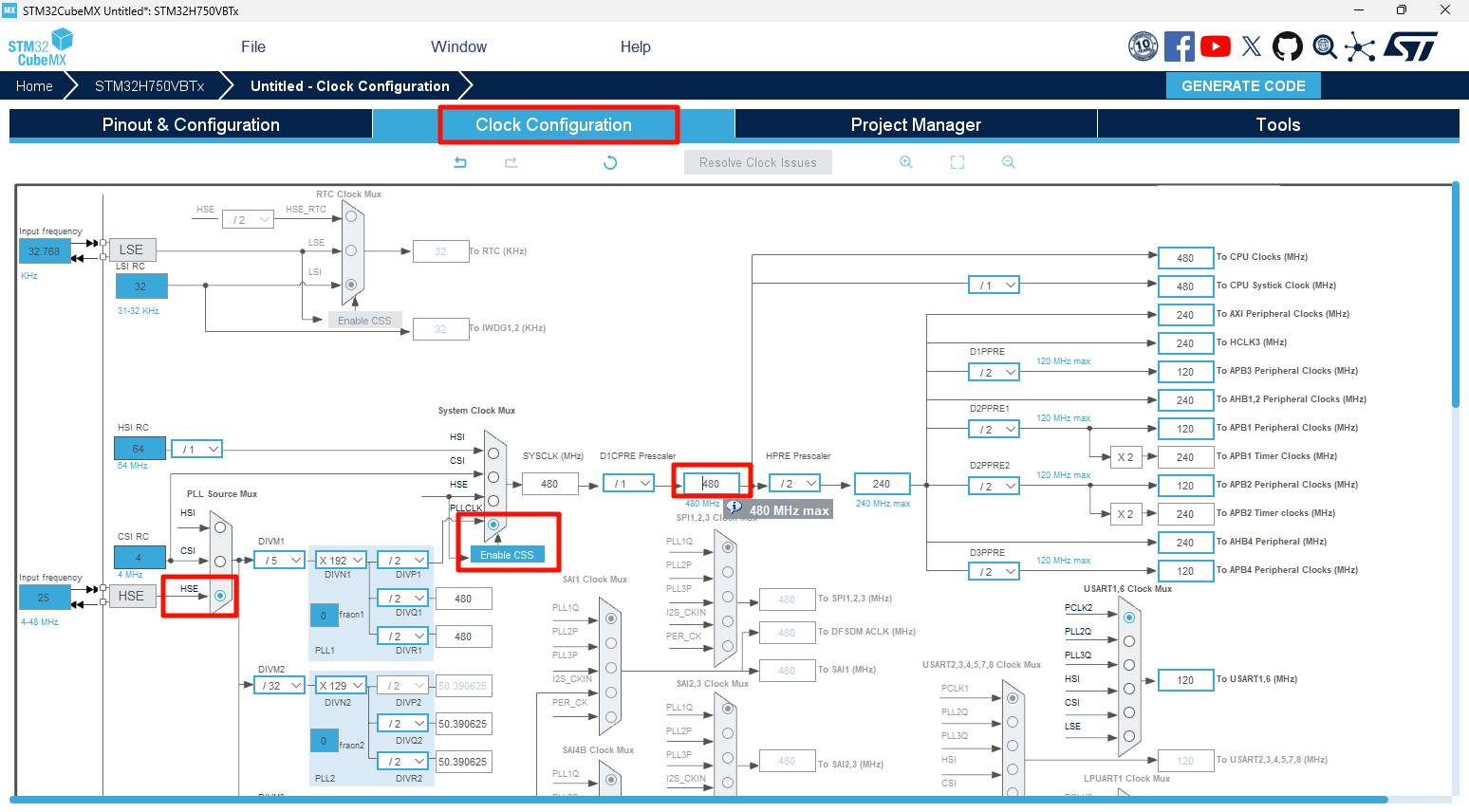
Task: Click the ST logo icon
Action: coord(1410,46)
